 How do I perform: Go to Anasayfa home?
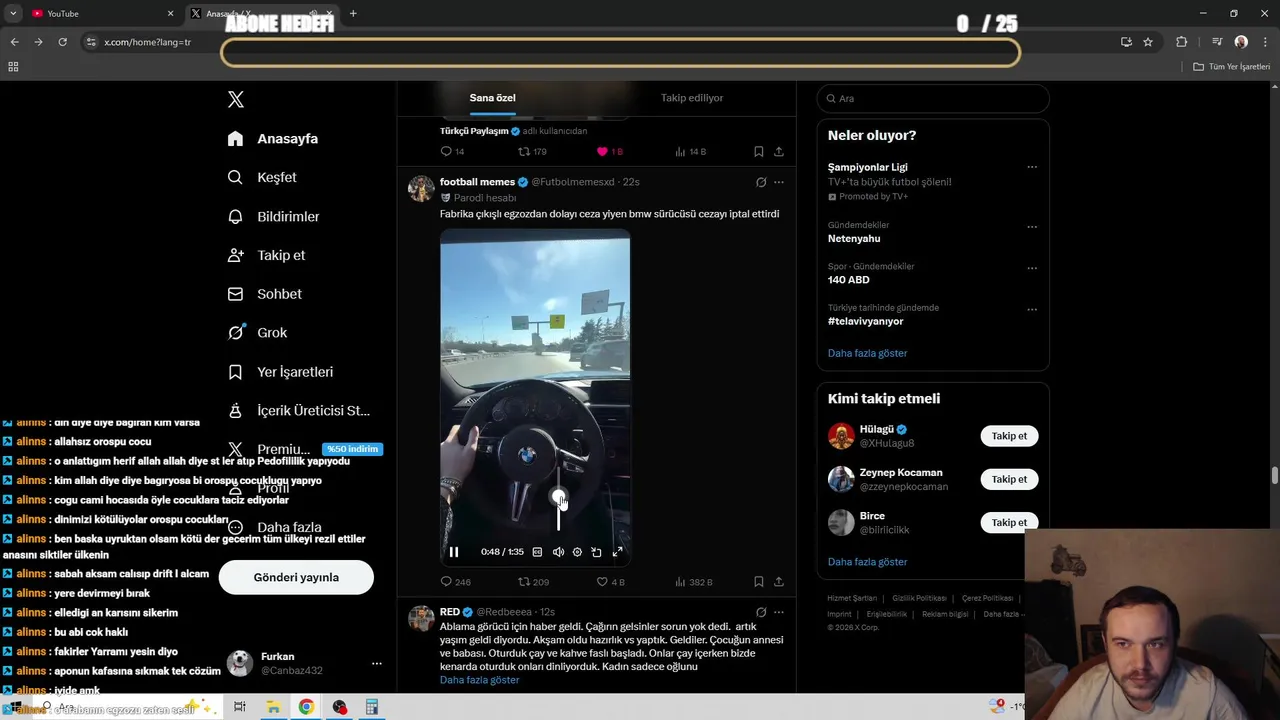(273, 138)
